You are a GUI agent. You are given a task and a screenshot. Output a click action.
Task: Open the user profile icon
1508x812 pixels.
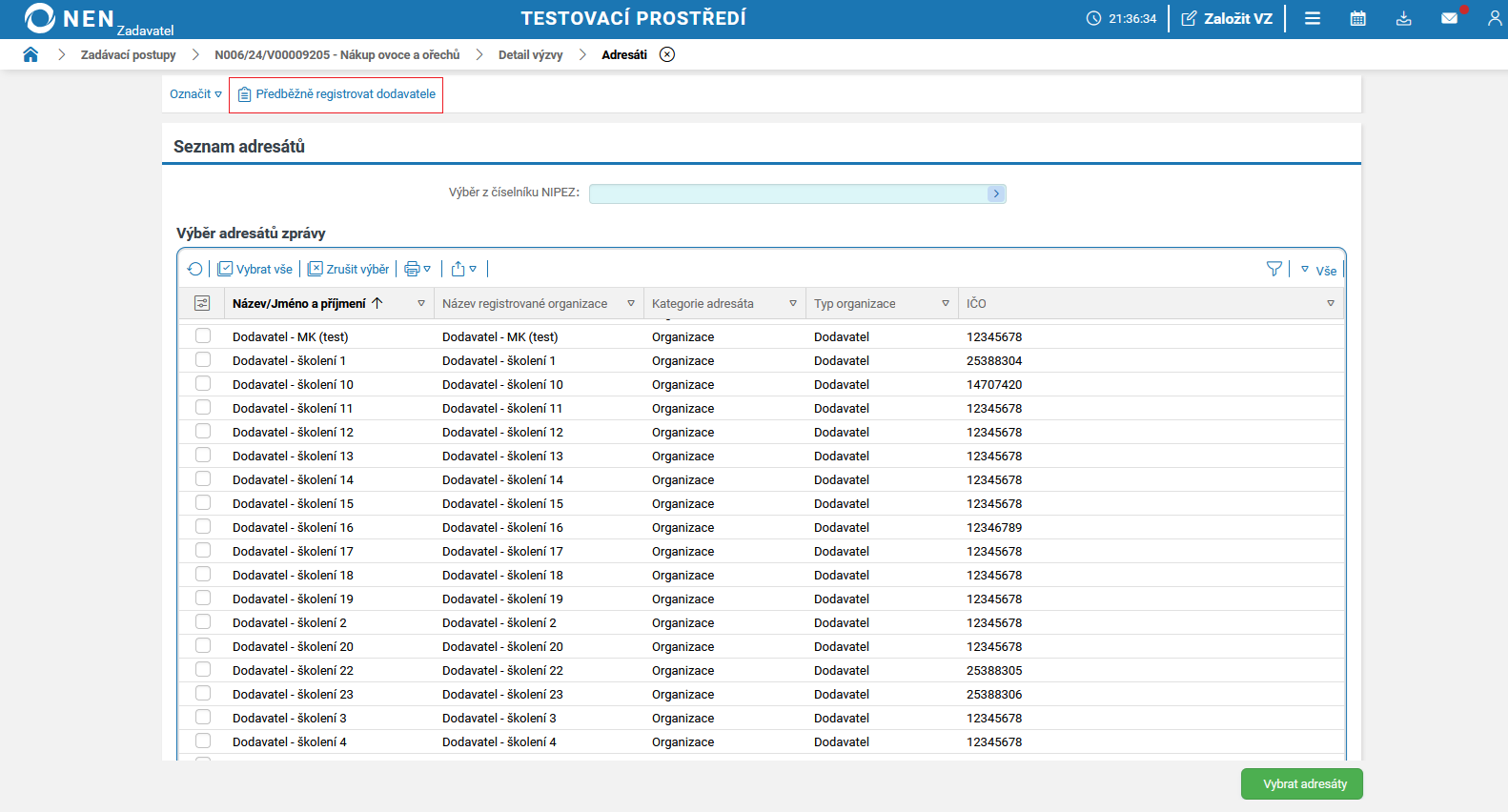(1494, 18)
